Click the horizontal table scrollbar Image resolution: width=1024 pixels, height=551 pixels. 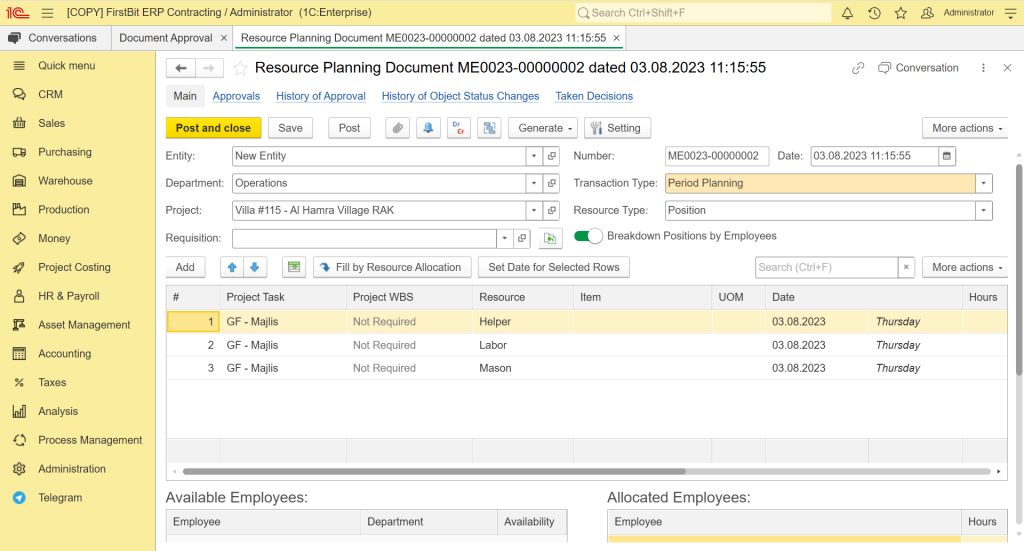[x=434, y=471]
